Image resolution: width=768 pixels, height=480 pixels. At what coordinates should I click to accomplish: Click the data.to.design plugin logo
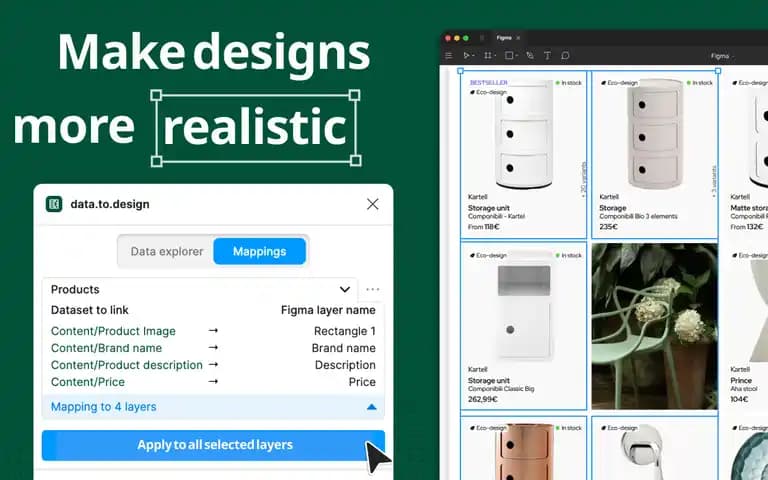point(54,204)
